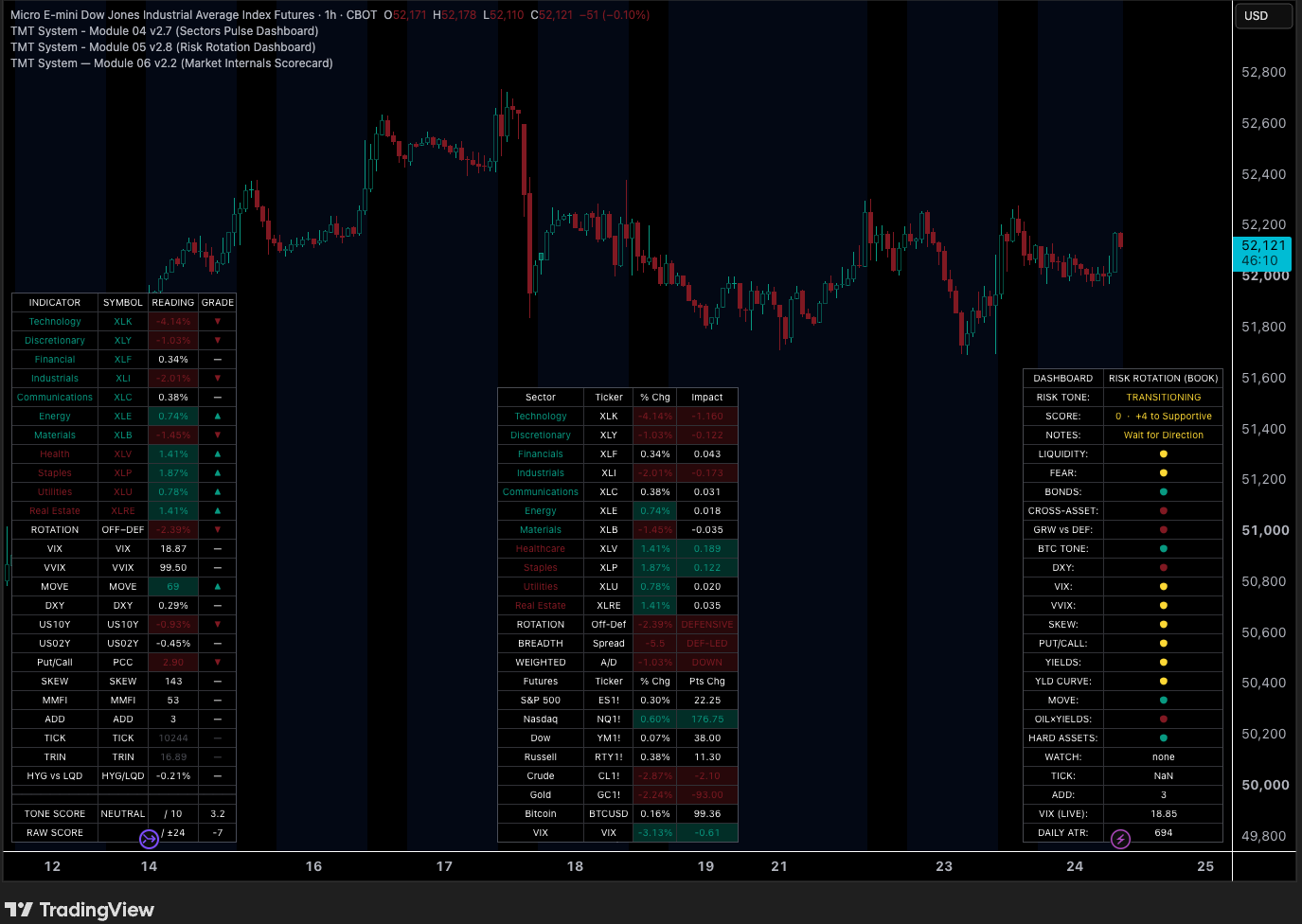
Task: Click the DOWN cell in the WEIGHTED row
Action: (707, 663)
